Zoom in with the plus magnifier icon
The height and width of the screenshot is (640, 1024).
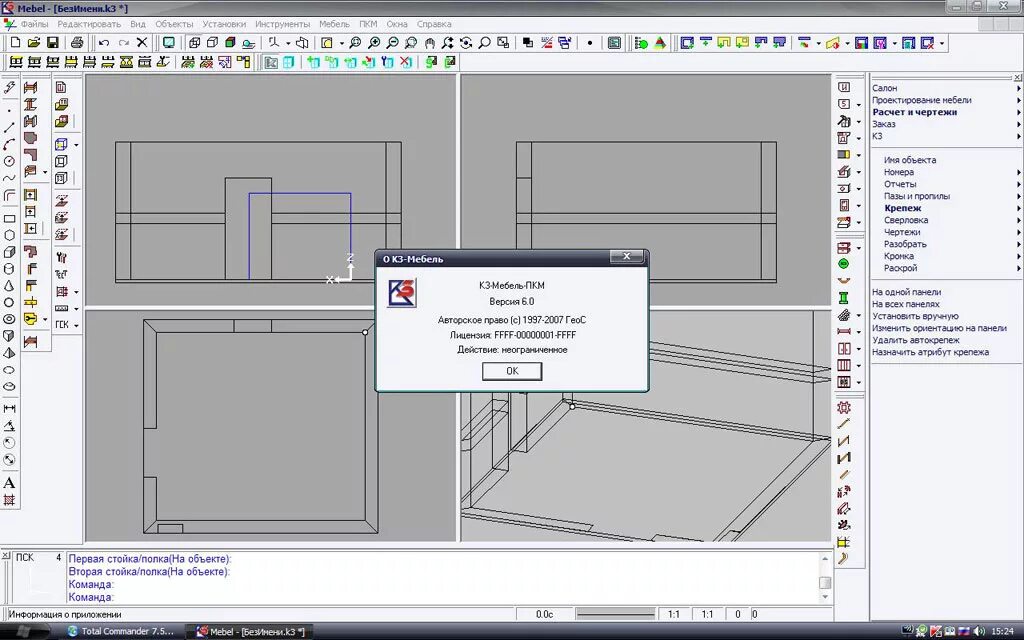click(374, 43)
